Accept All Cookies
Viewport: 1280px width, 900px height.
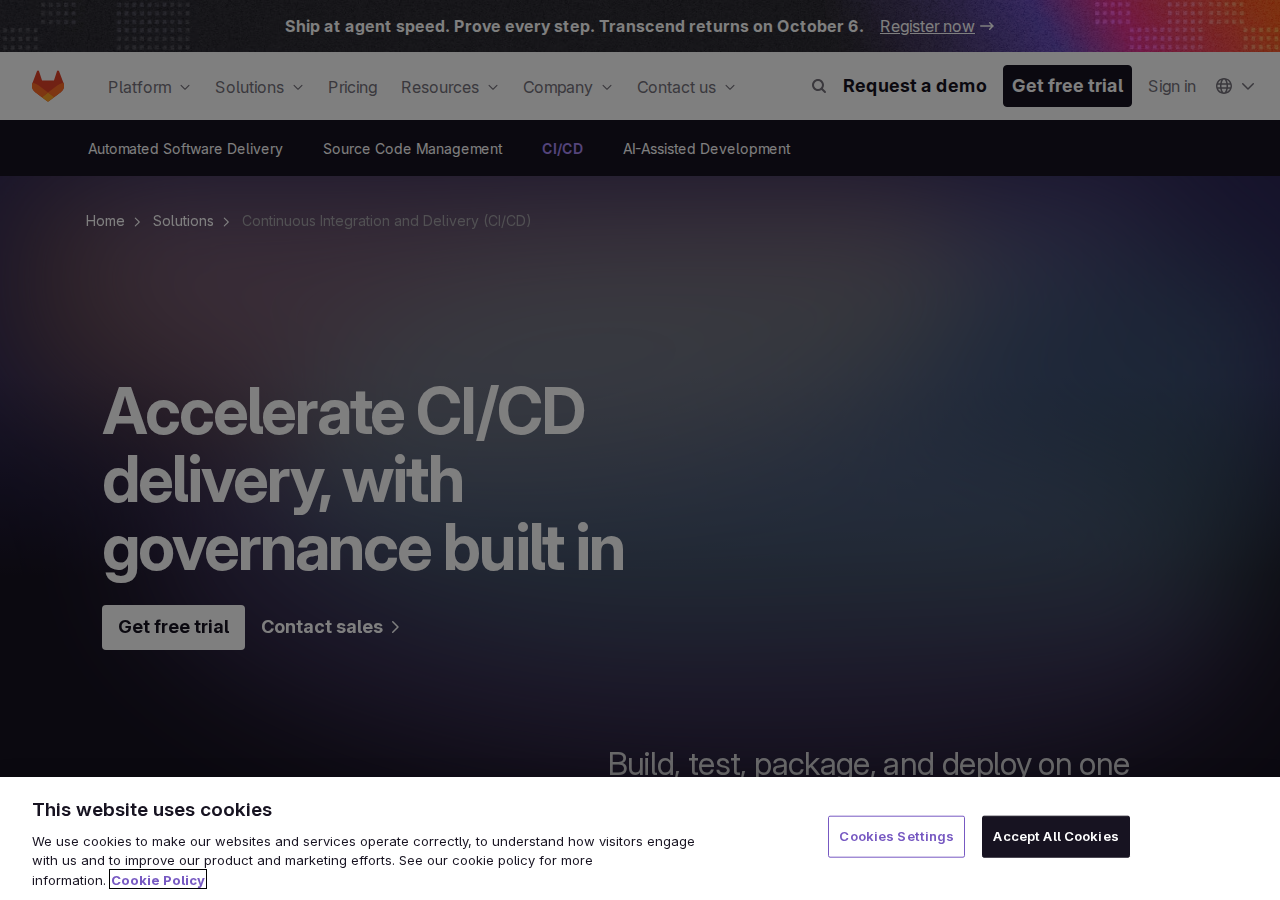click(1056, 837)
